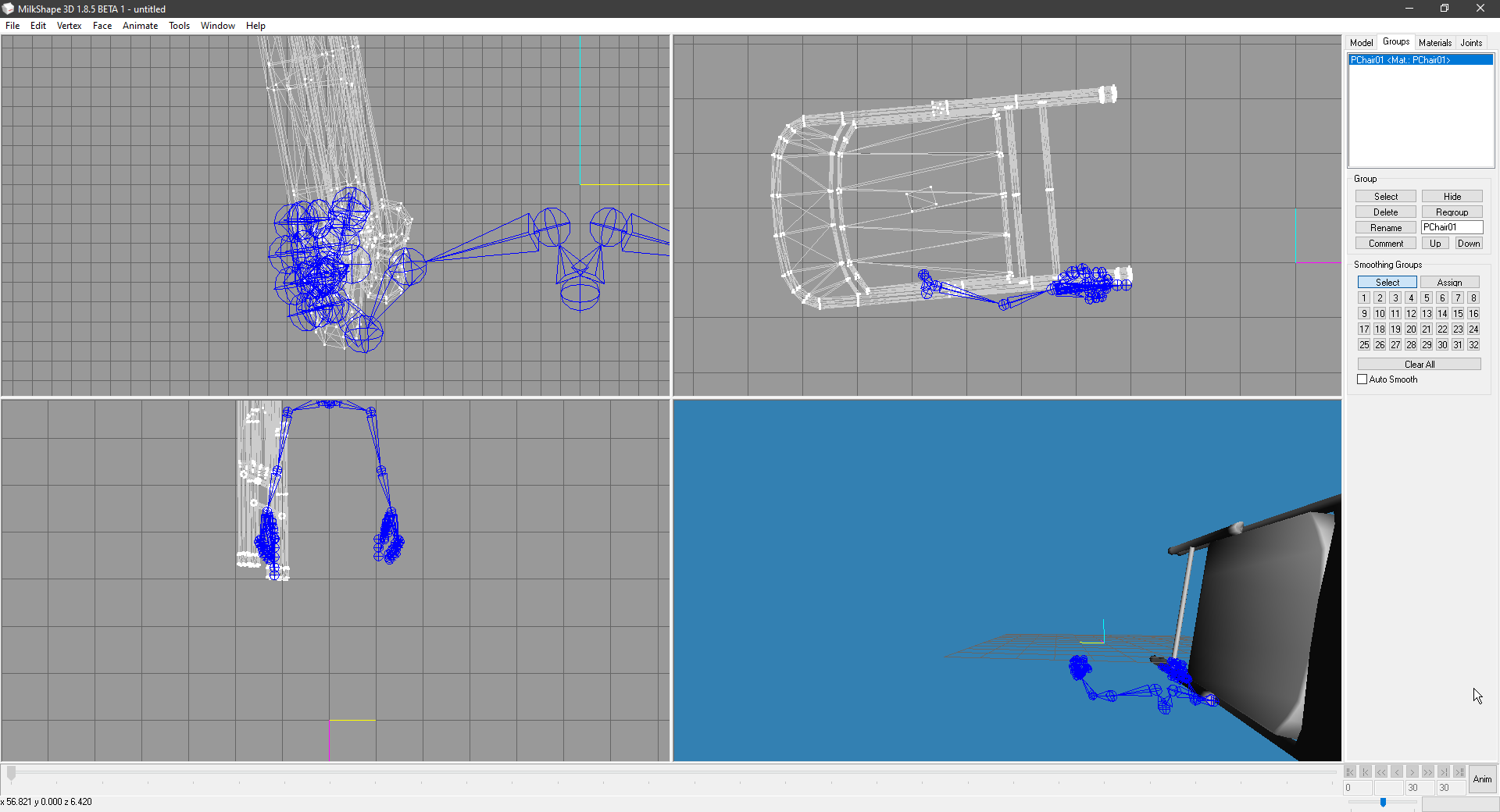Click the group name field containing PChair01
The width and height of the screenshot is (1500, 812).
coord(1452,227)
